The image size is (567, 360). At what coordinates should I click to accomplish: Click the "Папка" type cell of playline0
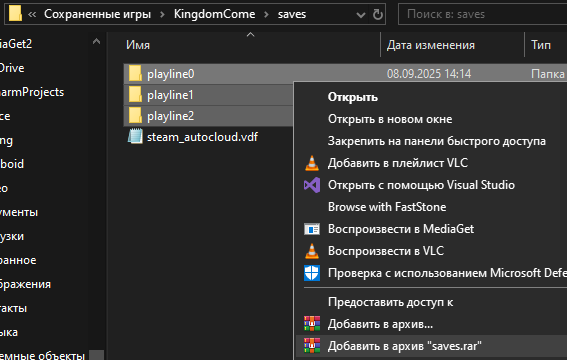tap(547, 74)
